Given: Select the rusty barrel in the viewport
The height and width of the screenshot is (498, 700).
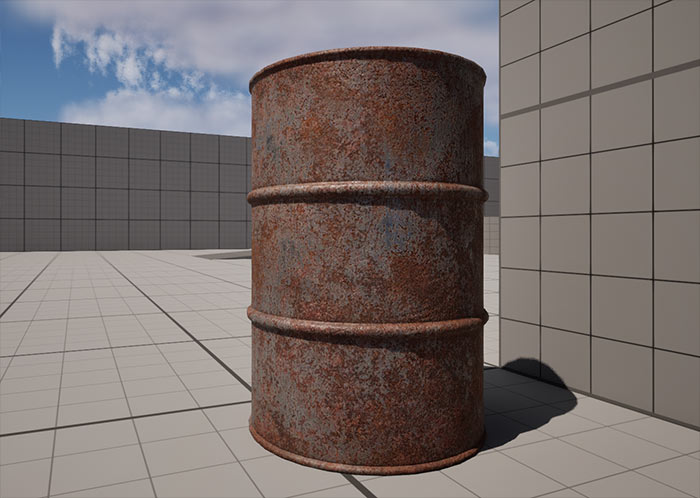Looking at the screenshot, I should [x=365, y=260].
